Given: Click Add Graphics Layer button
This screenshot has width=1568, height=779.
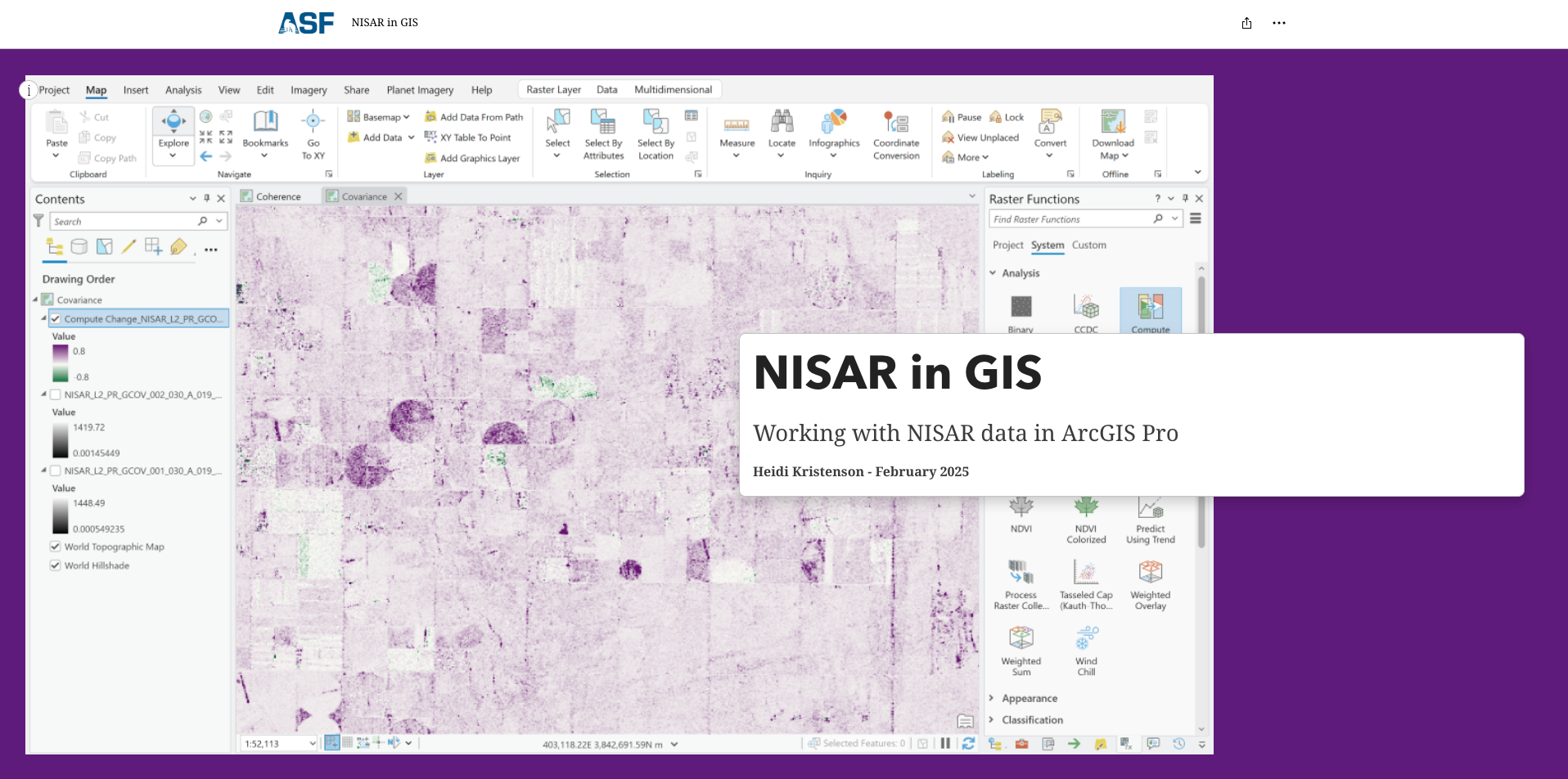Looking at the screenshot, I should click(472, 158).
